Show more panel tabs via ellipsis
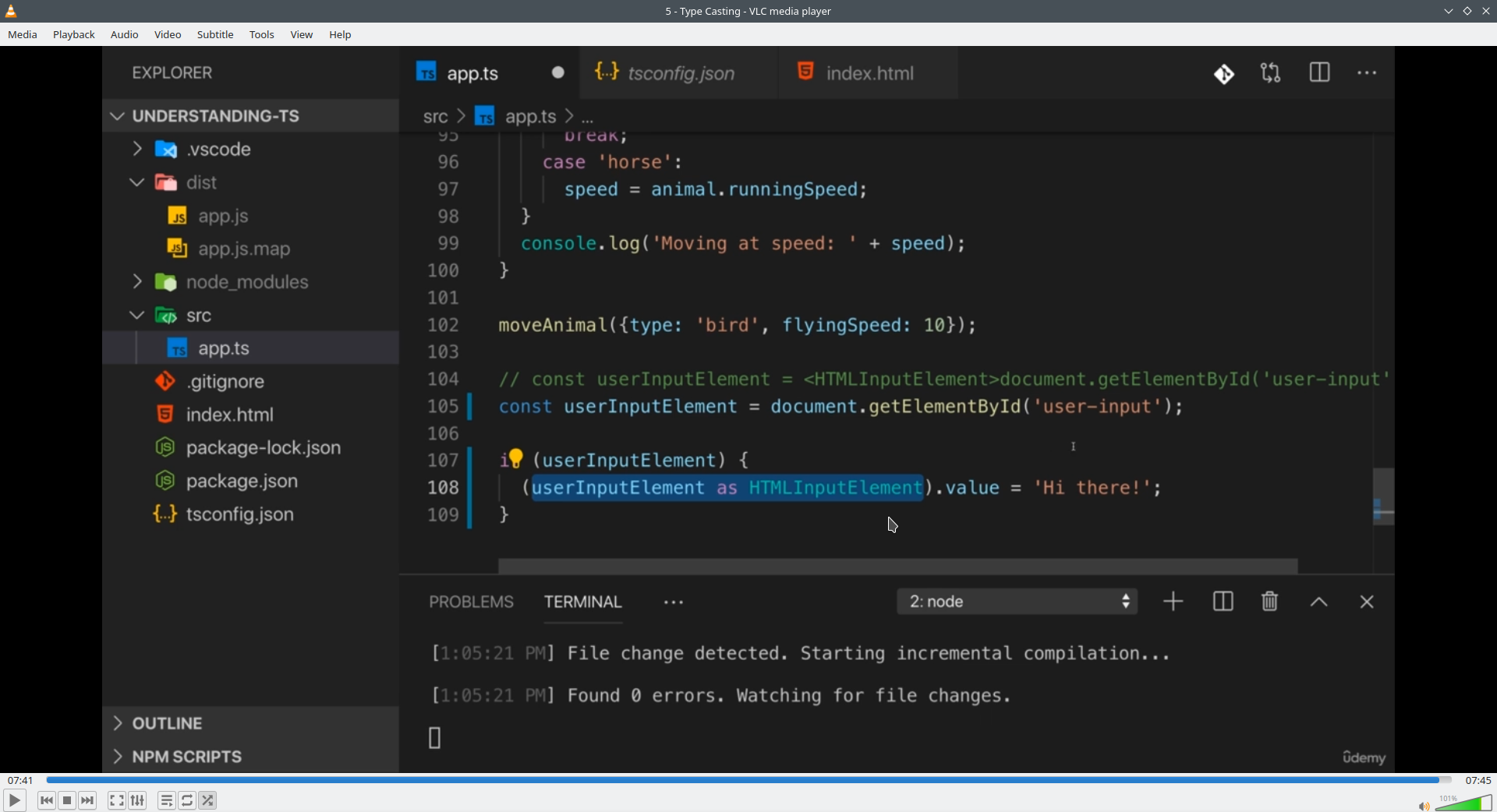The image size is (1497, 812). (x=674, y=602)
